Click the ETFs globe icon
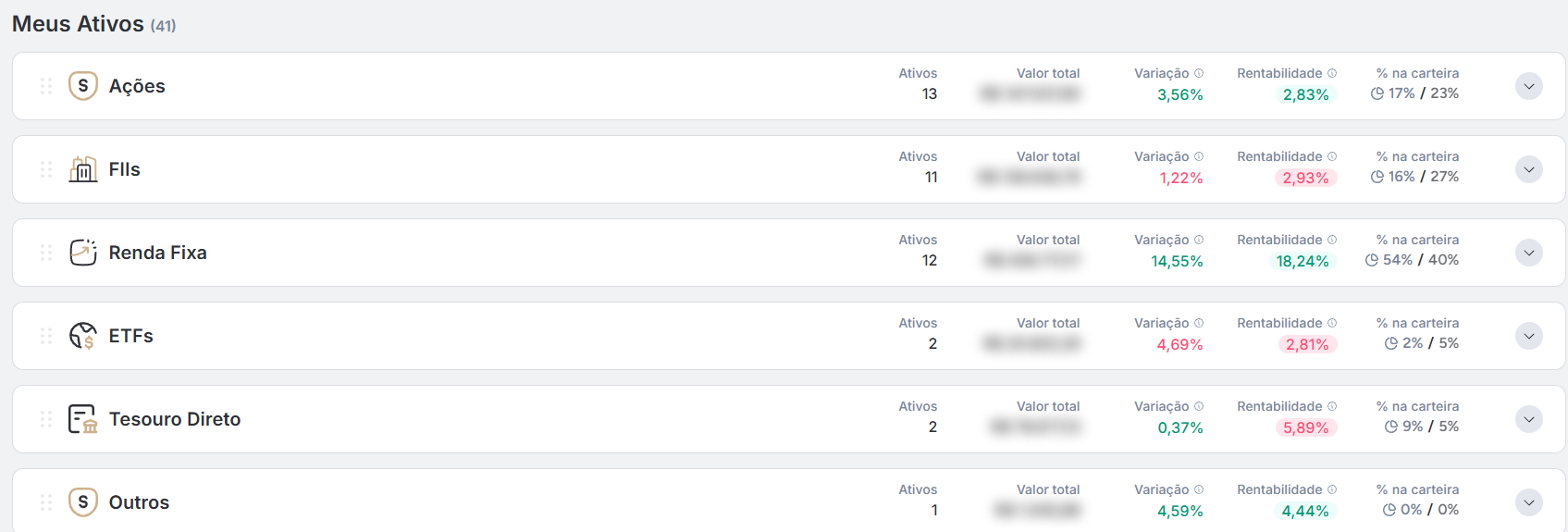 pos(83,336)
